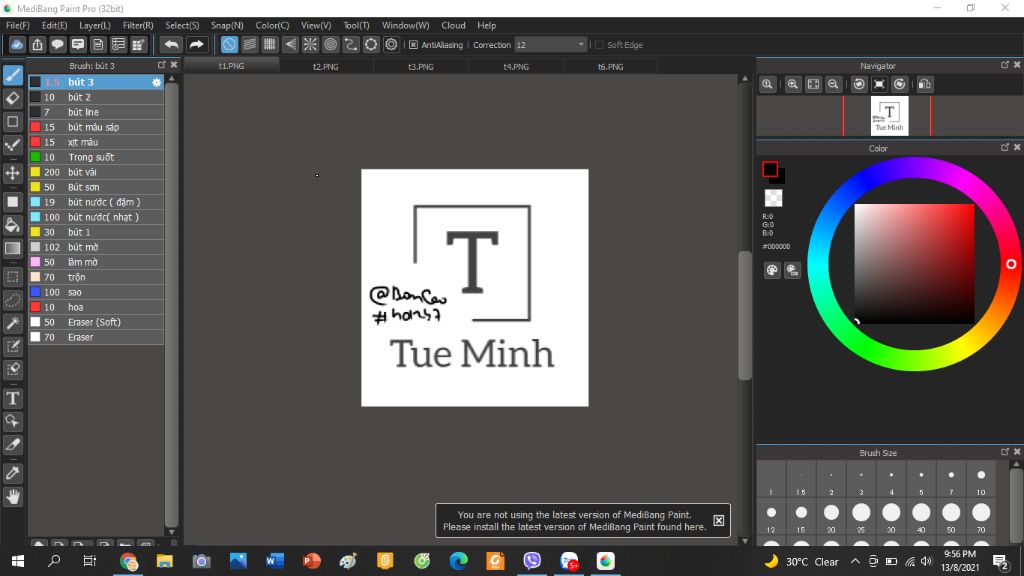Screen dimensions: 1024x576
Task: Select the Gradient tool
Action: point(12,248)
